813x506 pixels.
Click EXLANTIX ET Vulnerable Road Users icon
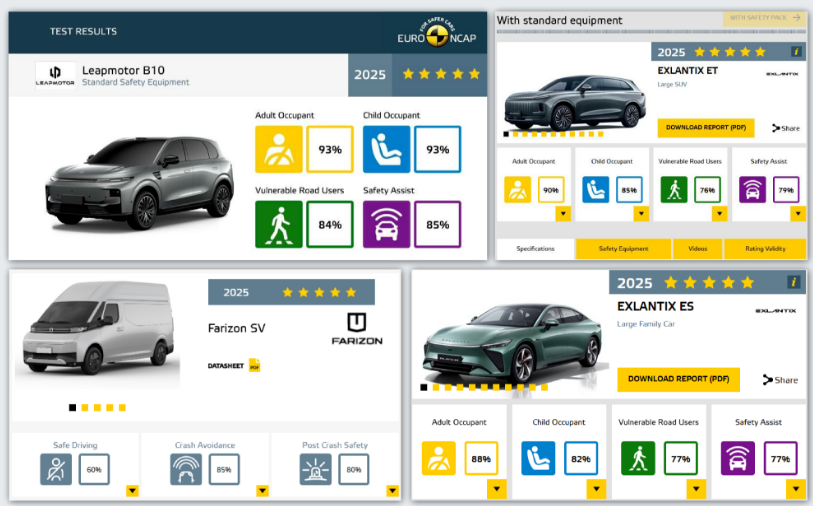674,190
